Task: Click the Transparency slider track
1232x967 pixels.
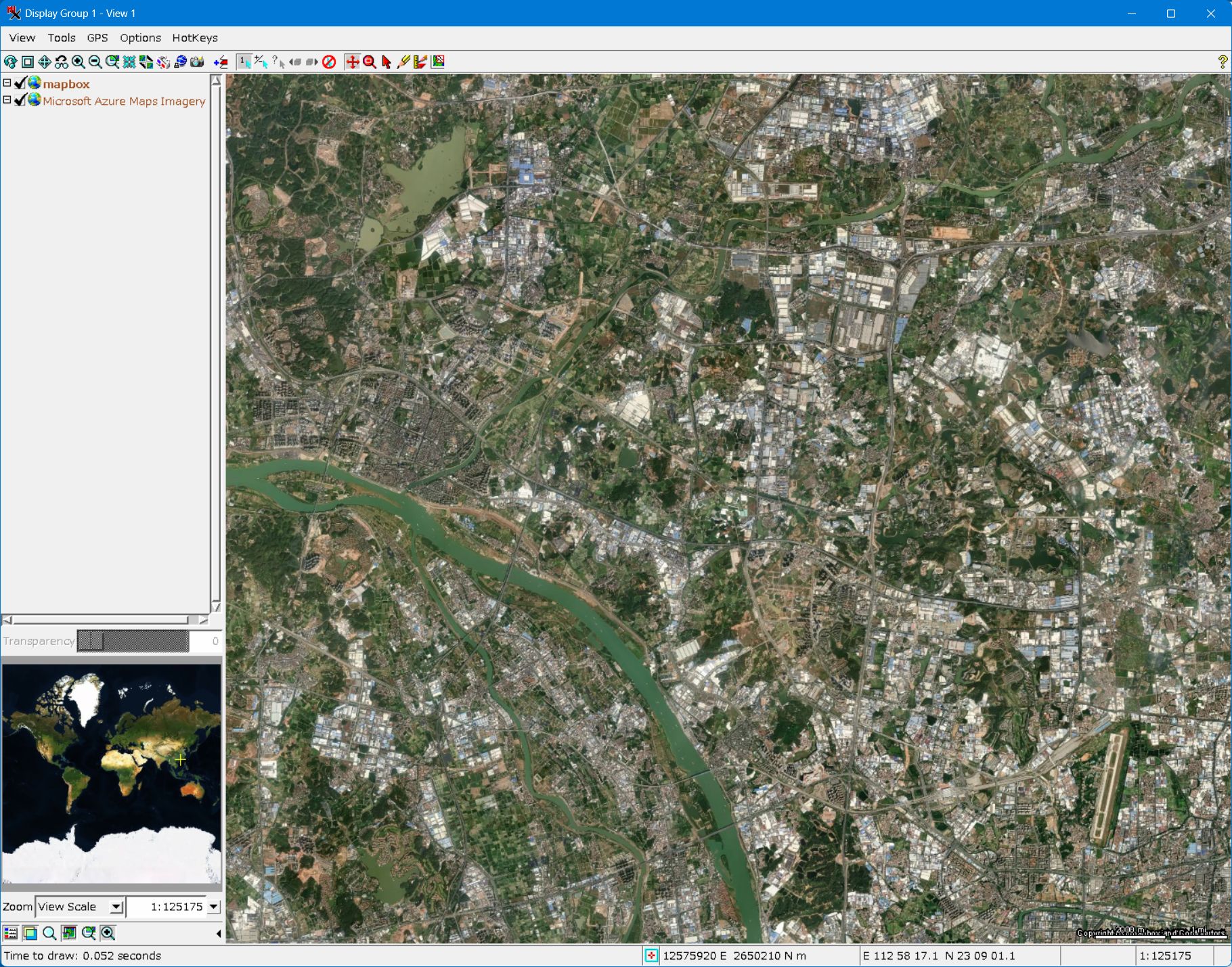Action: coord(133,641)
